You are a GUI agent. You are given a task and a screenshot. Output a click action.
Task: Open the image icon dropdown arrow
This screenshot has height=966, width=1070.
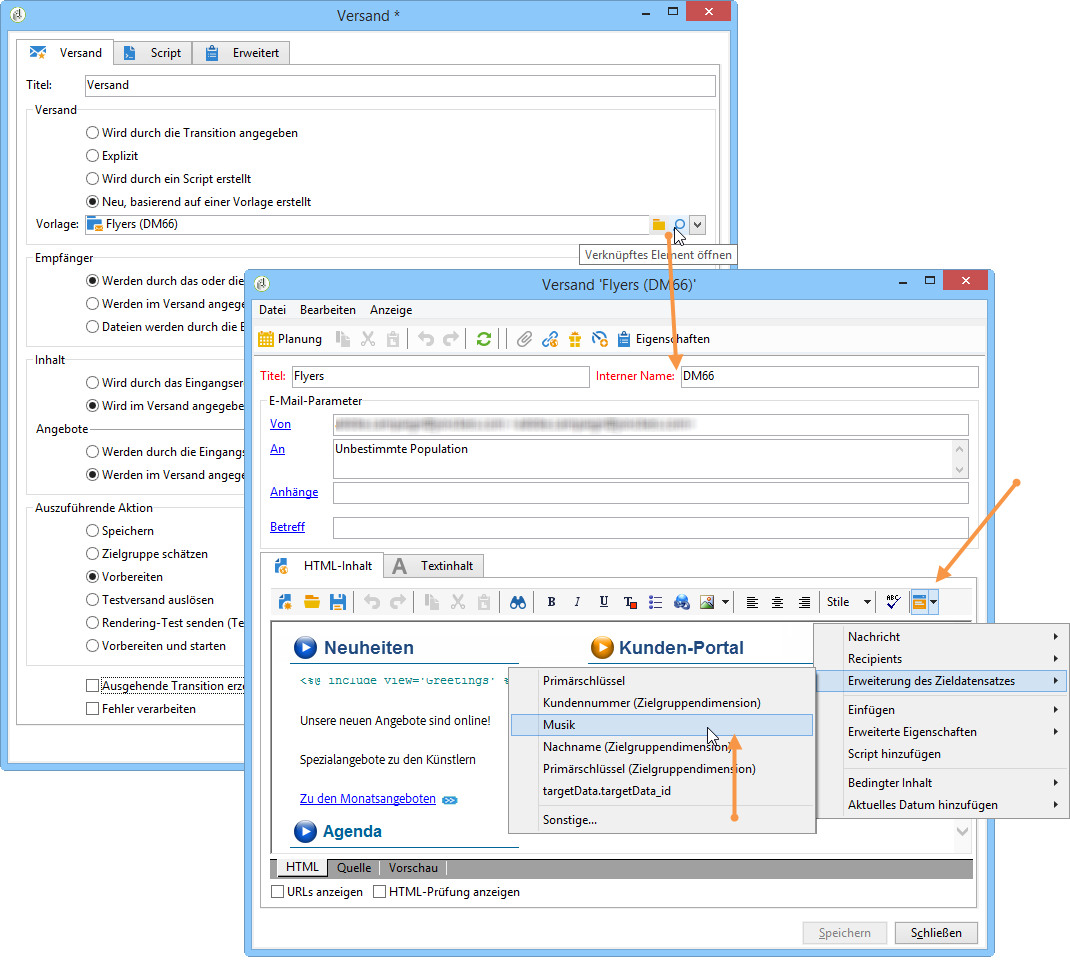point(725,602)
